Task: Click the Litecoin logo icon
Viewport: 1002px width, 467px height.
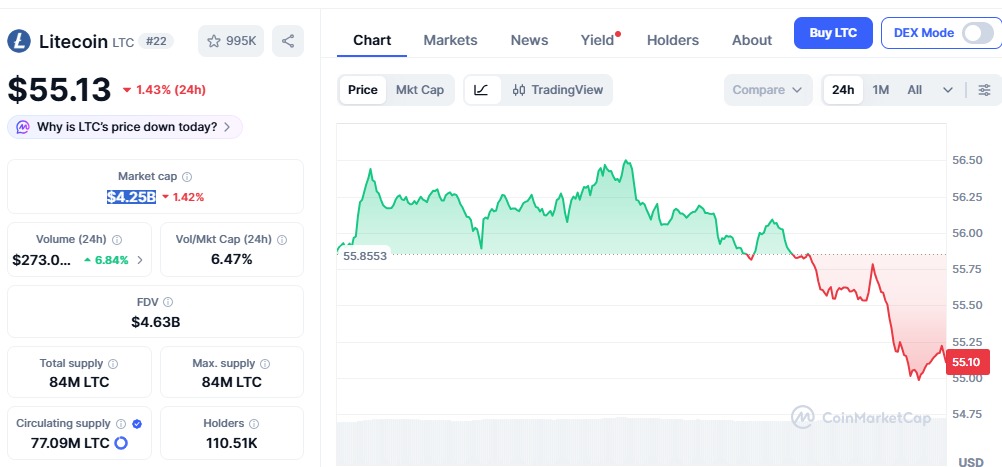Action: click(x=19, y=42)
